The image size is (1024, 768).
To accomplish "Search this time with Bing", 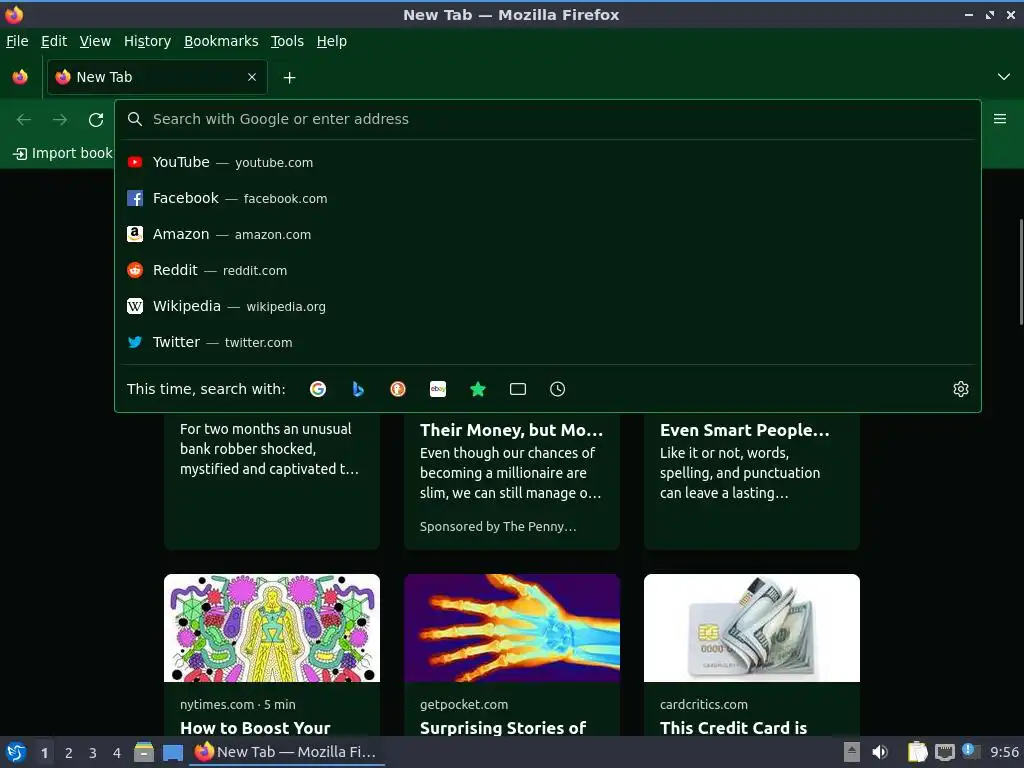I will [x=358, y=389].
